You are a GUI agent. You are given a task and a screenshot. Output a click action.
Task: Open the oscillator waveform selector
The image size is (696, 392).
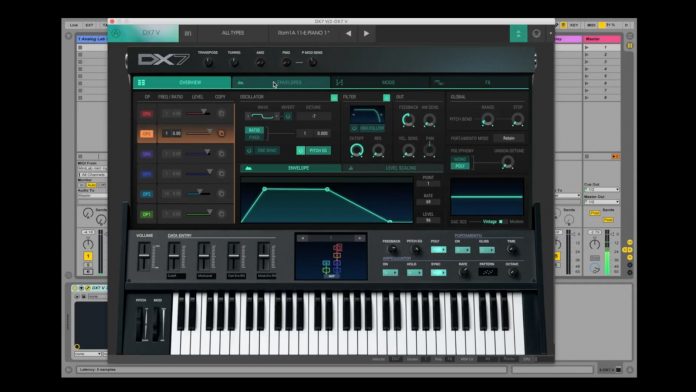click(263, 116)
